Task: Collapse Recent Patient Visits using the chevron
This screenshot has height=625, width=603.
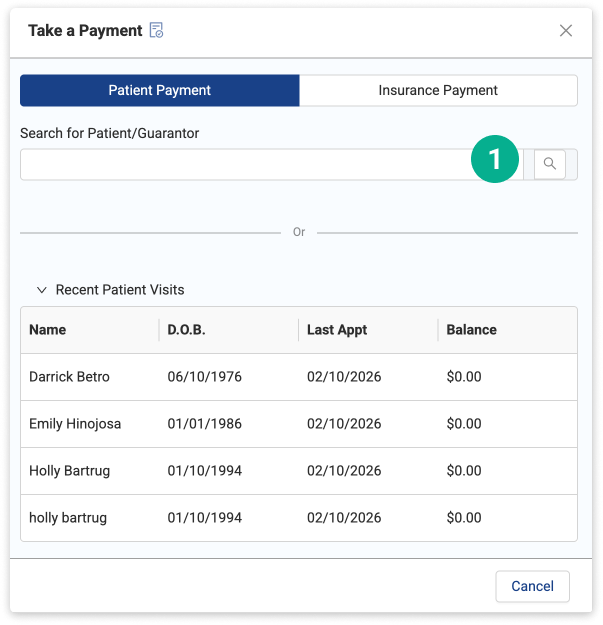Action: (42, 290)
